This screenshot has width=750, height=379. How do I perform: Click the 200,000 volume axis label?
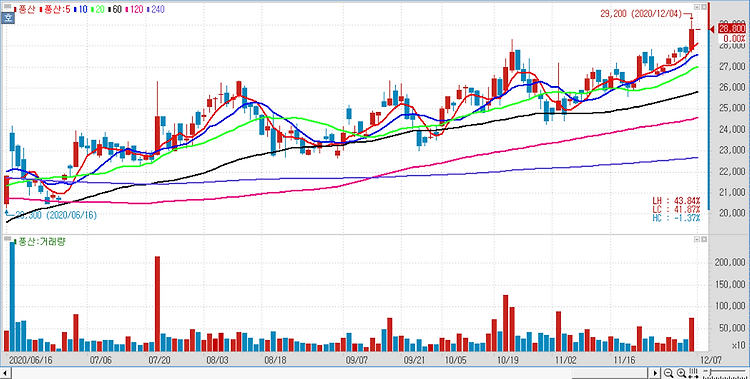tap(730, 263)
